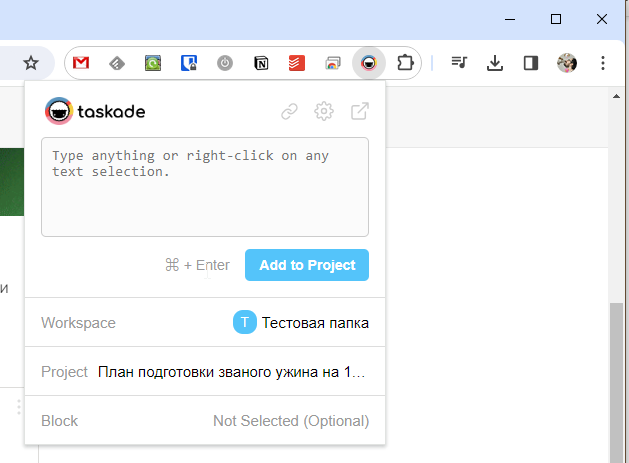
Task: Choose project 'План подготовки званого ужина'
Action: coord(205,372)
